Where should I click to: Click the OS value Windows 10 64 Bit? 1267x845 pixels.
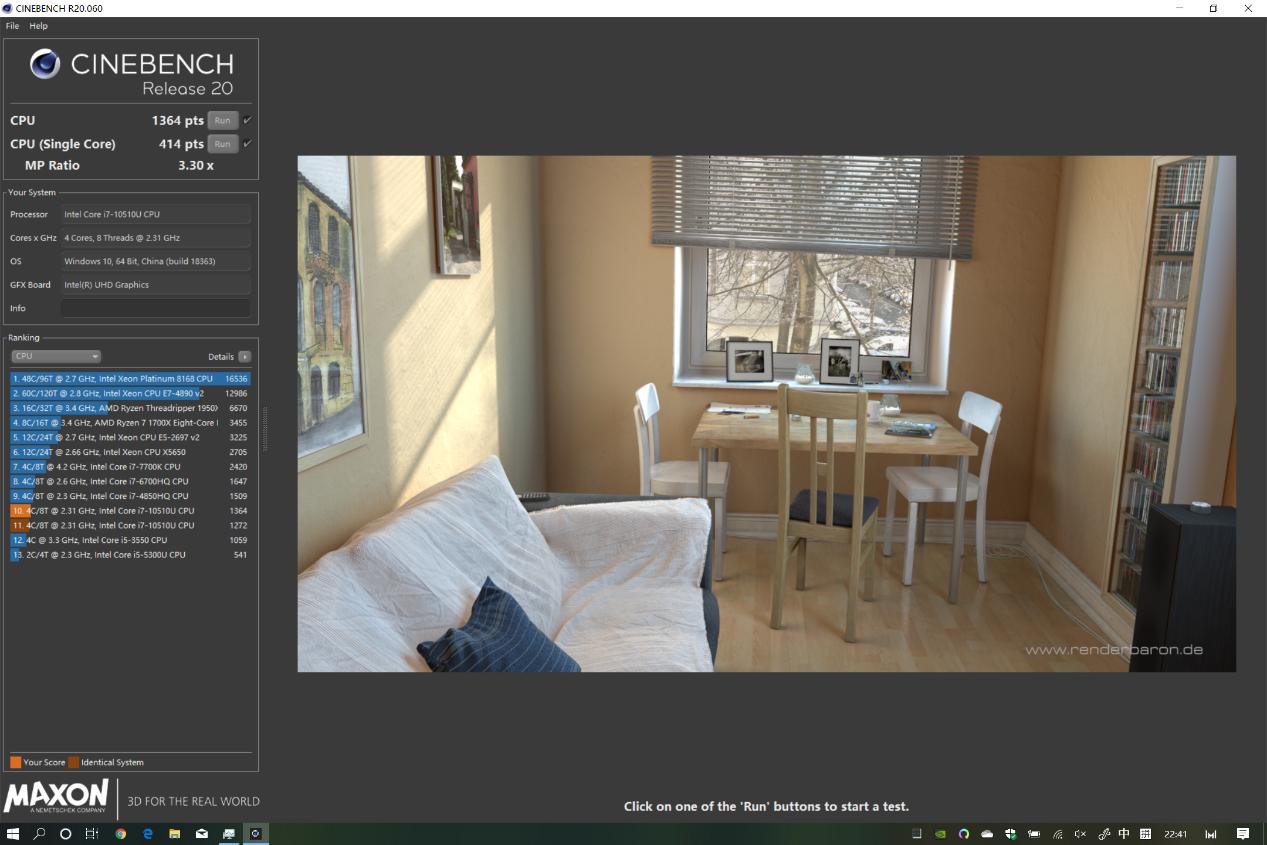tap(155, 261)
